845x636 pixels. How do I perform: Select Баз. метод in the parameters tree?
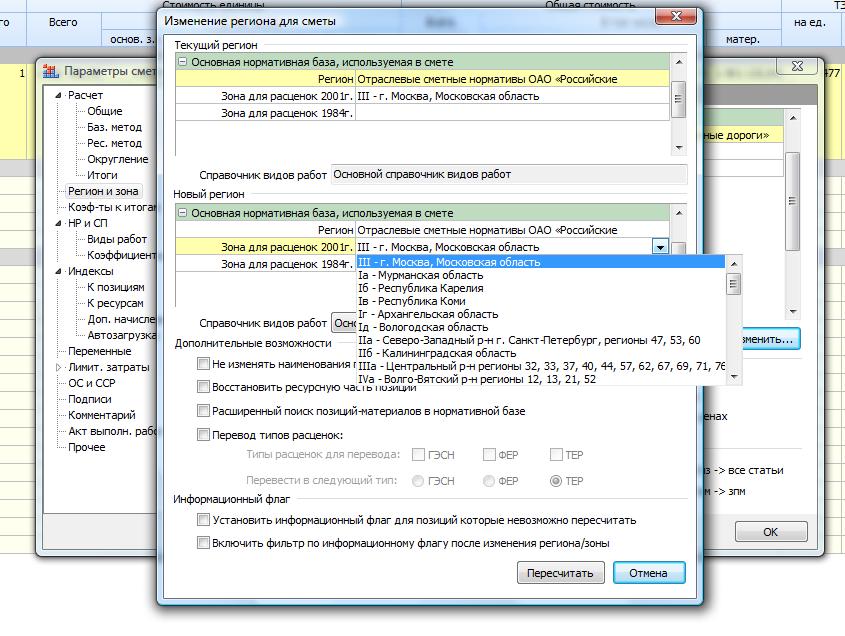click(114, 127)
